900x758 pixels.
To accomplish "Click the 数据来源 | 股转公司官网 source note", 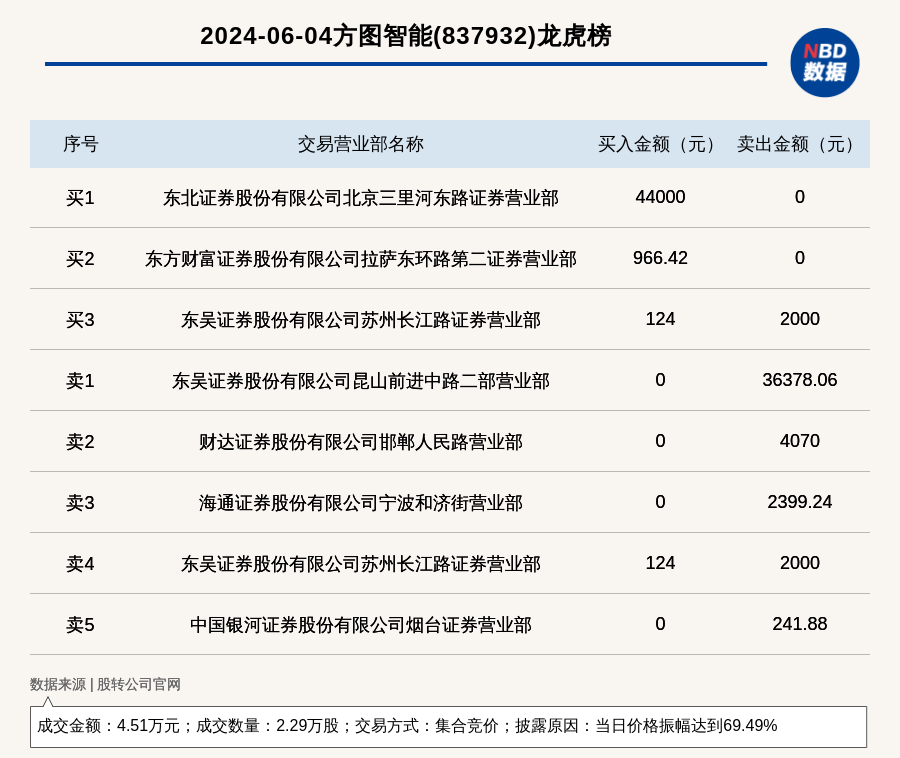I will click(105, 684).
